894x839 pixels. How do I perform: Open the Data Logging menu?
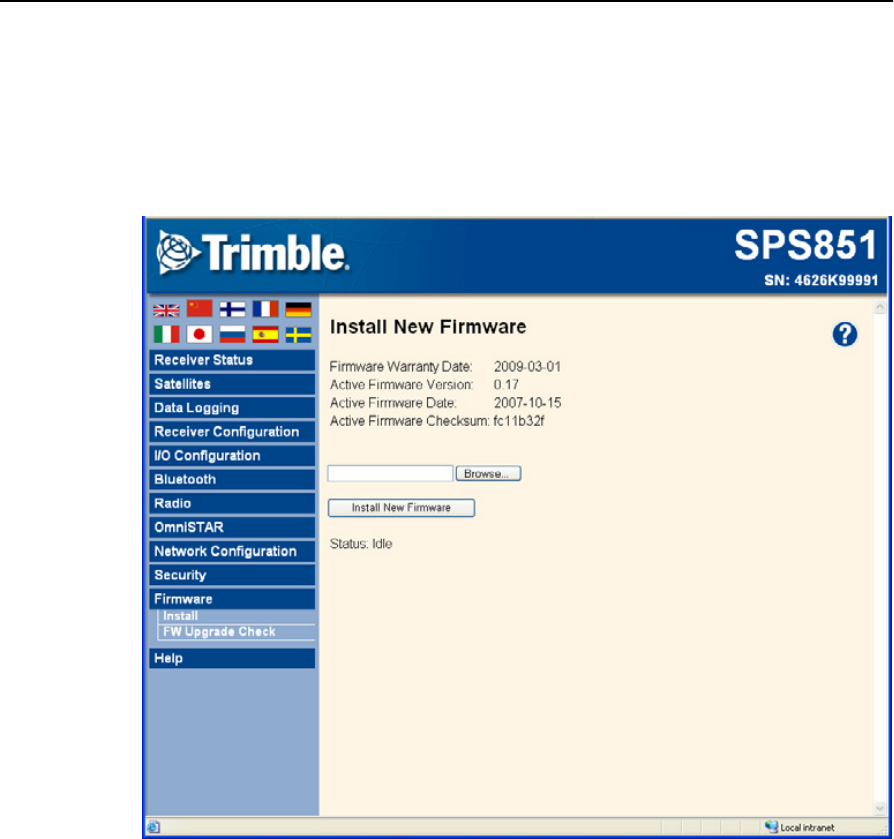(232, 408)
